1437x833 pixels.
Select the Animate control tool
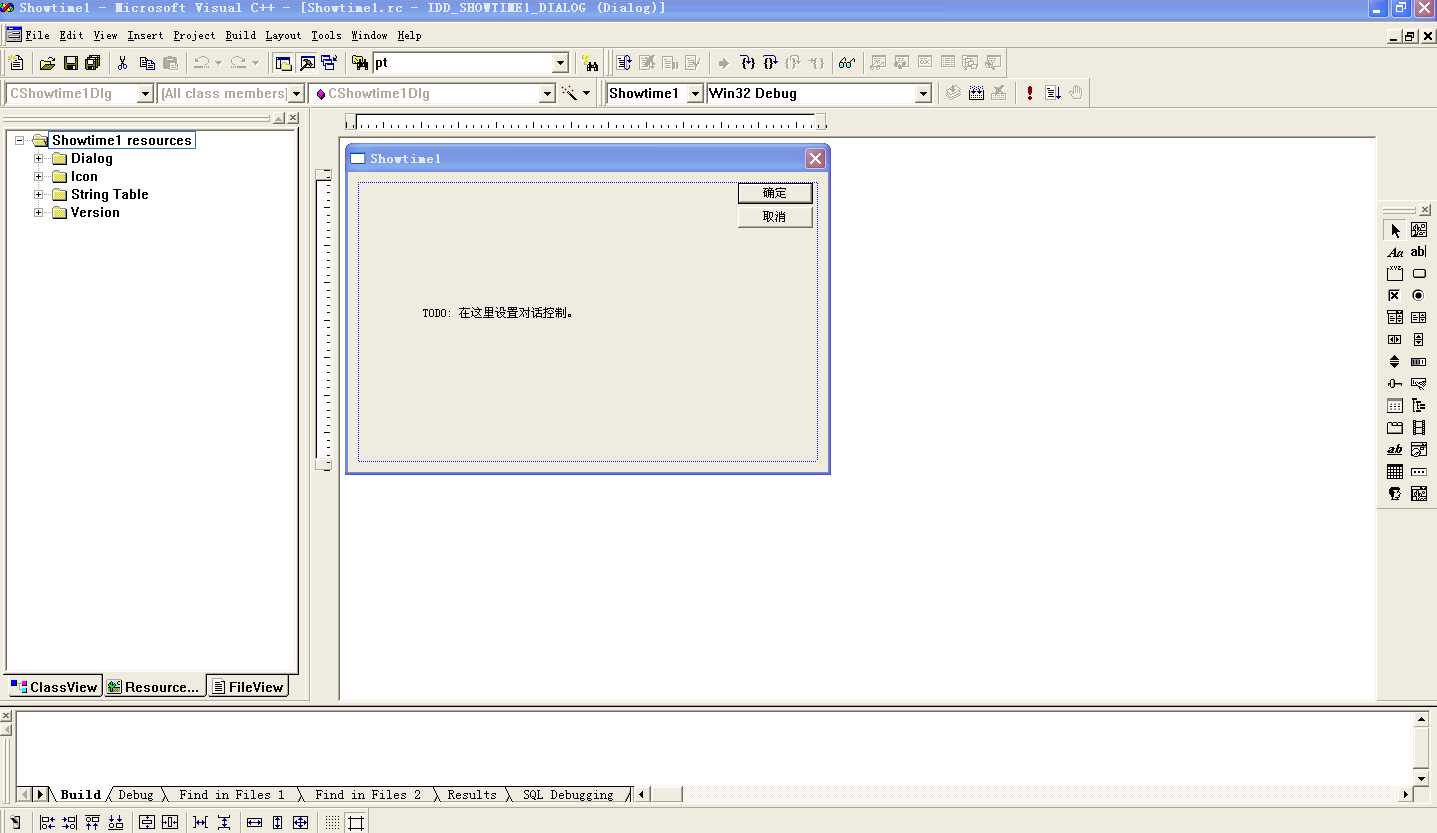[x=1419, y=428]
